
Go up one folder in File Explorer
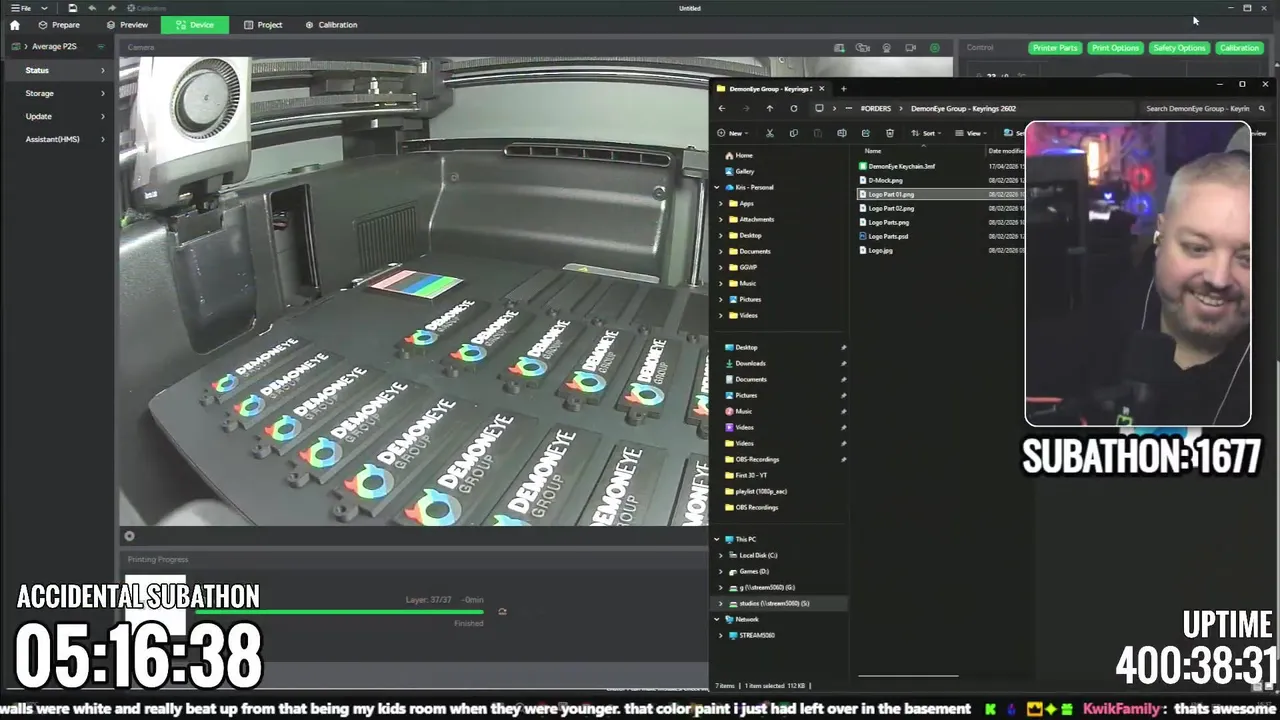[769, 108]
